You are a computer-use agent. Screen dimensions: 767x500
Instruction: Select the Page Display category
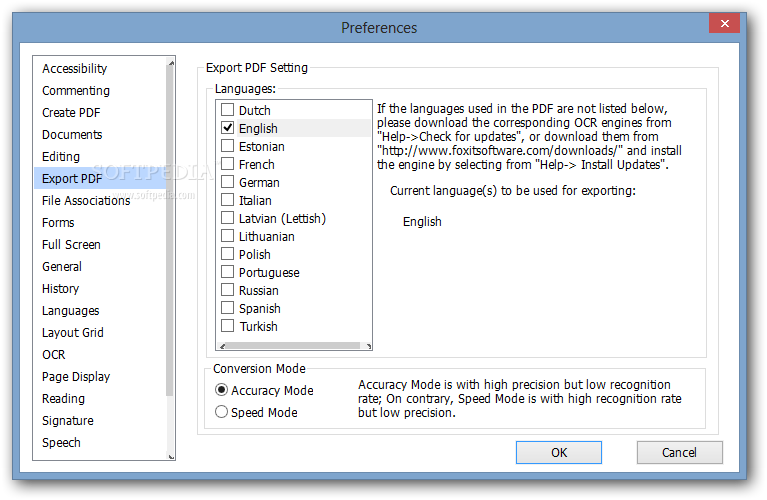click(76, 376)
